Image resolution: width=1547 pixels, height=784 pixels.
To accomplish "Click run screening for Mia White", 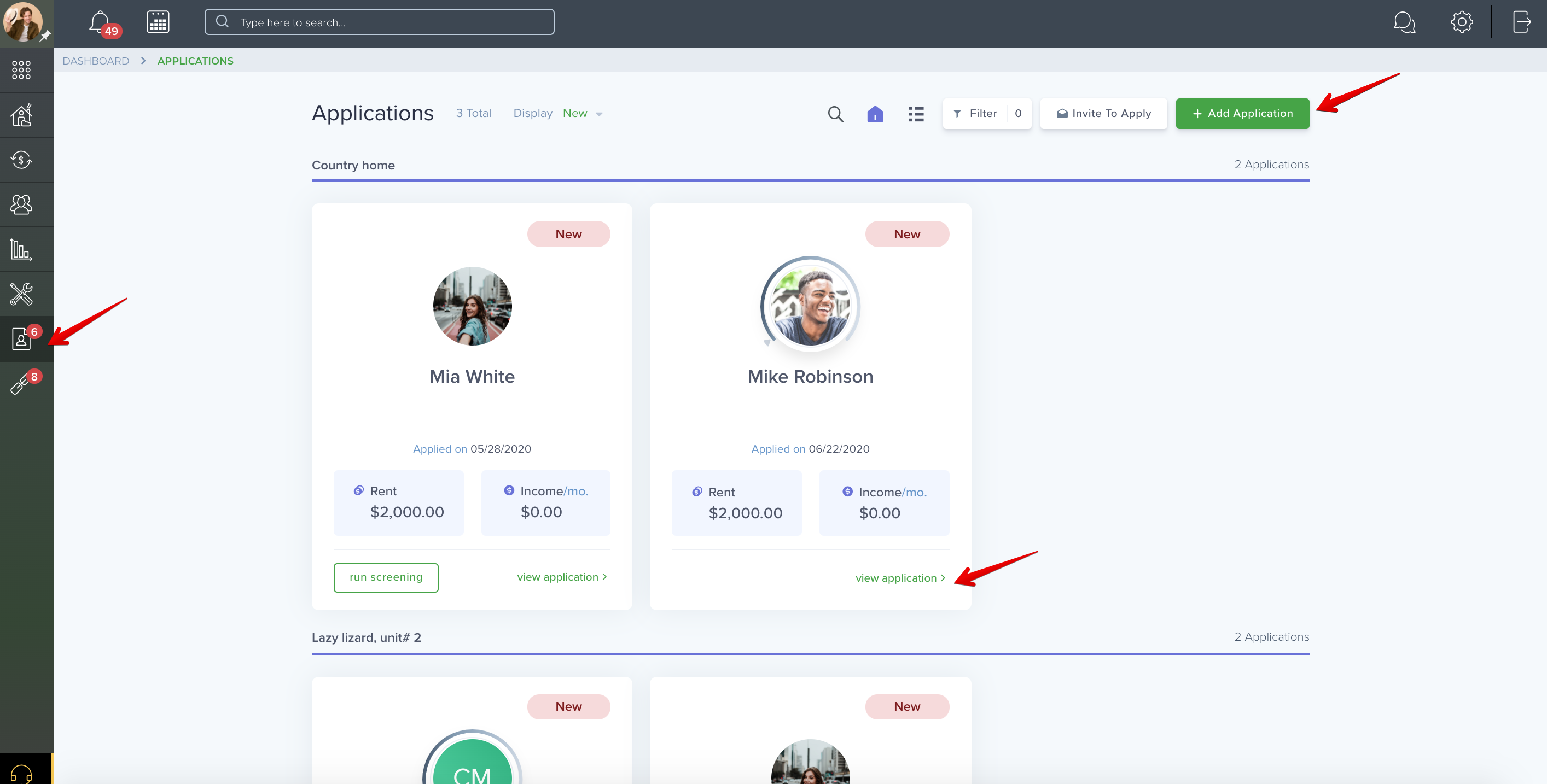I will [x=386, y=577].
